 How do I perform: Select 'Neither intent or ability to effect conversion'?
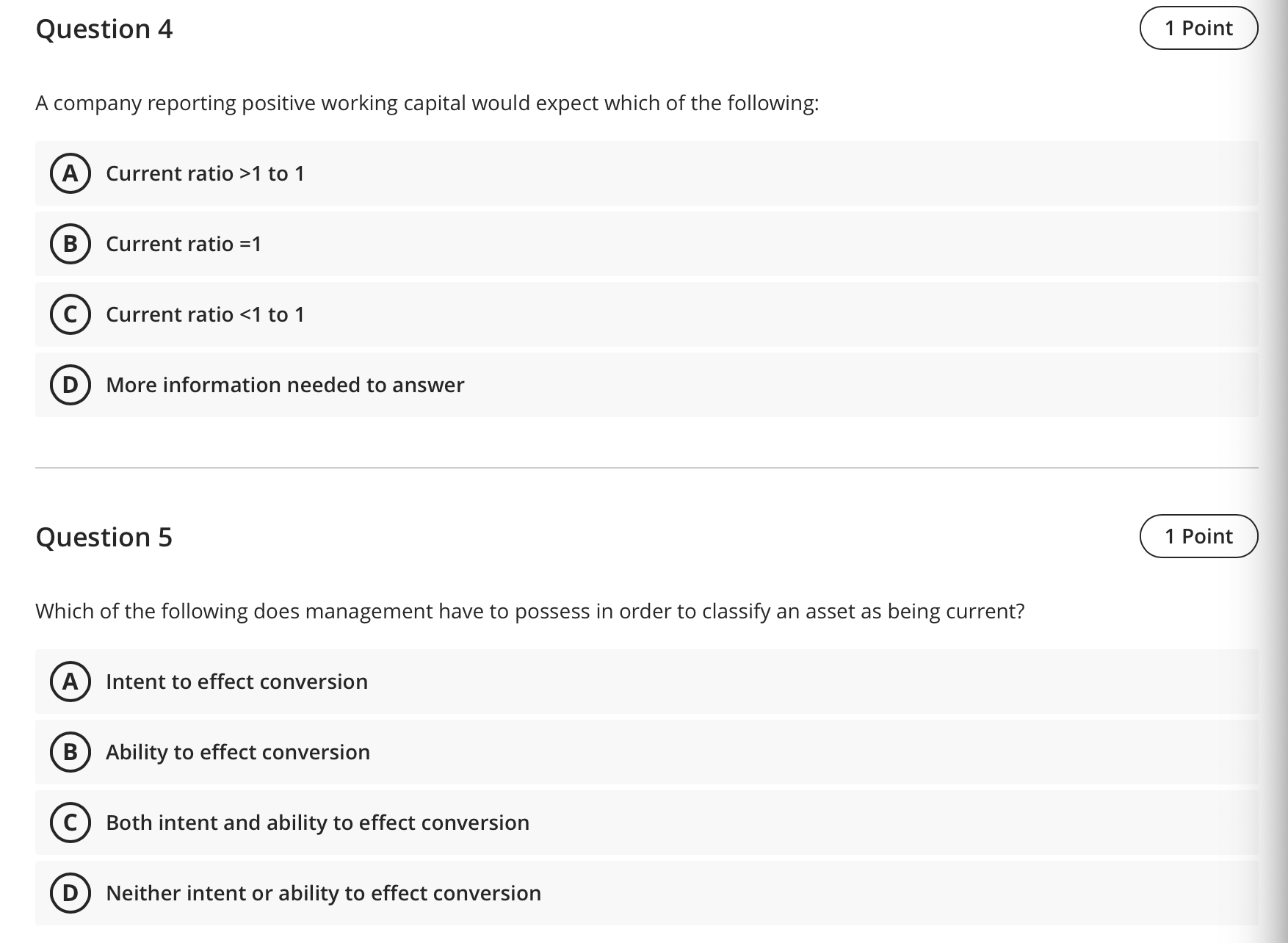point(323,893)
